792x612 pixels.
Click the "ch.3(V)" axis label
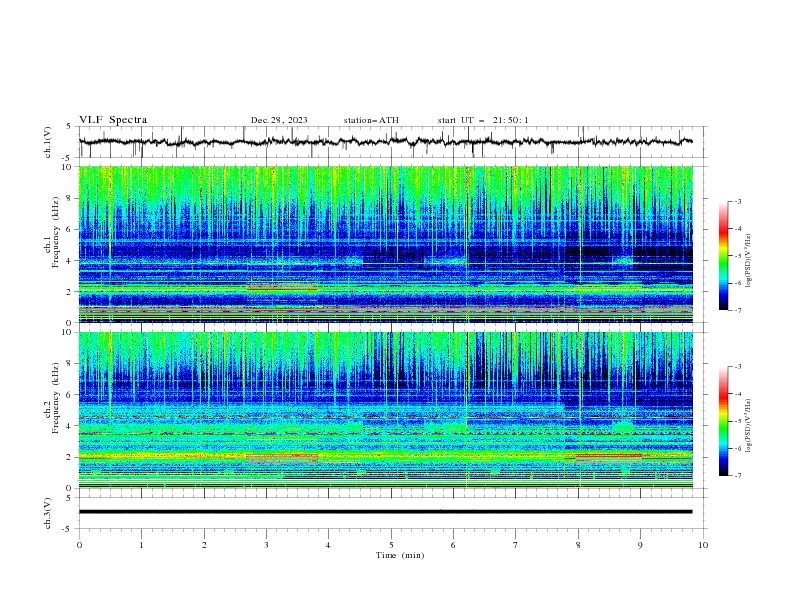(48, 513)
